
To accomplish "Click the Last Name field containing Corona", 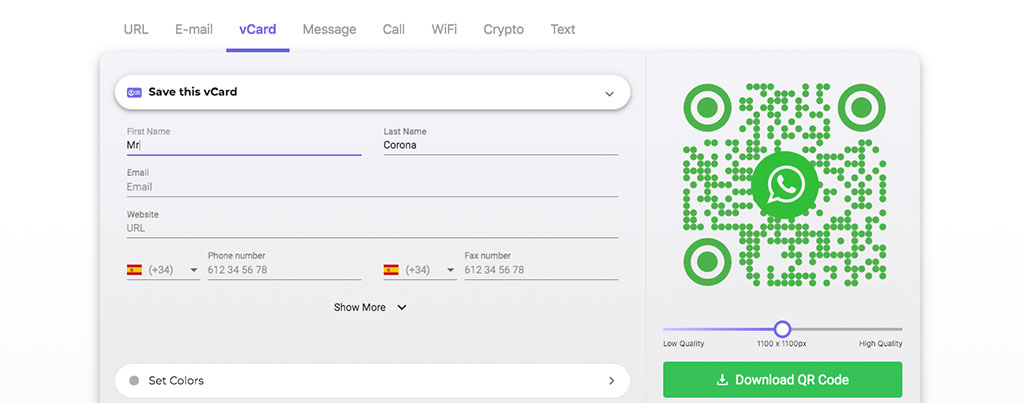I will point(501,145).
